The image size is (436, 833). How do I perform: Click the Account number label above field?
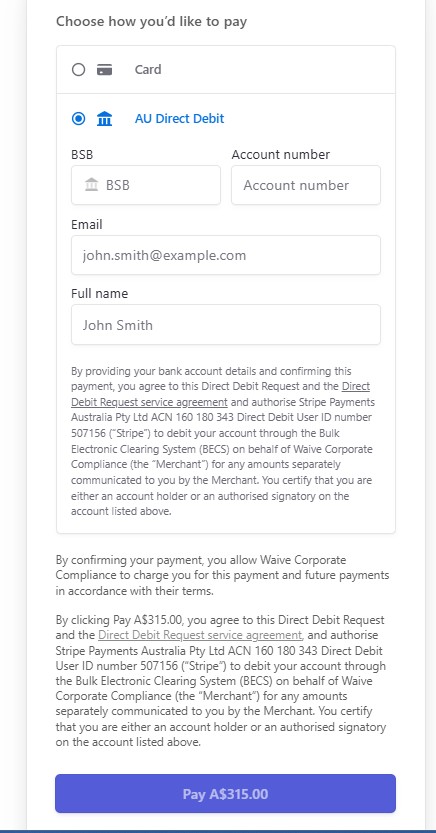(281, 155)
